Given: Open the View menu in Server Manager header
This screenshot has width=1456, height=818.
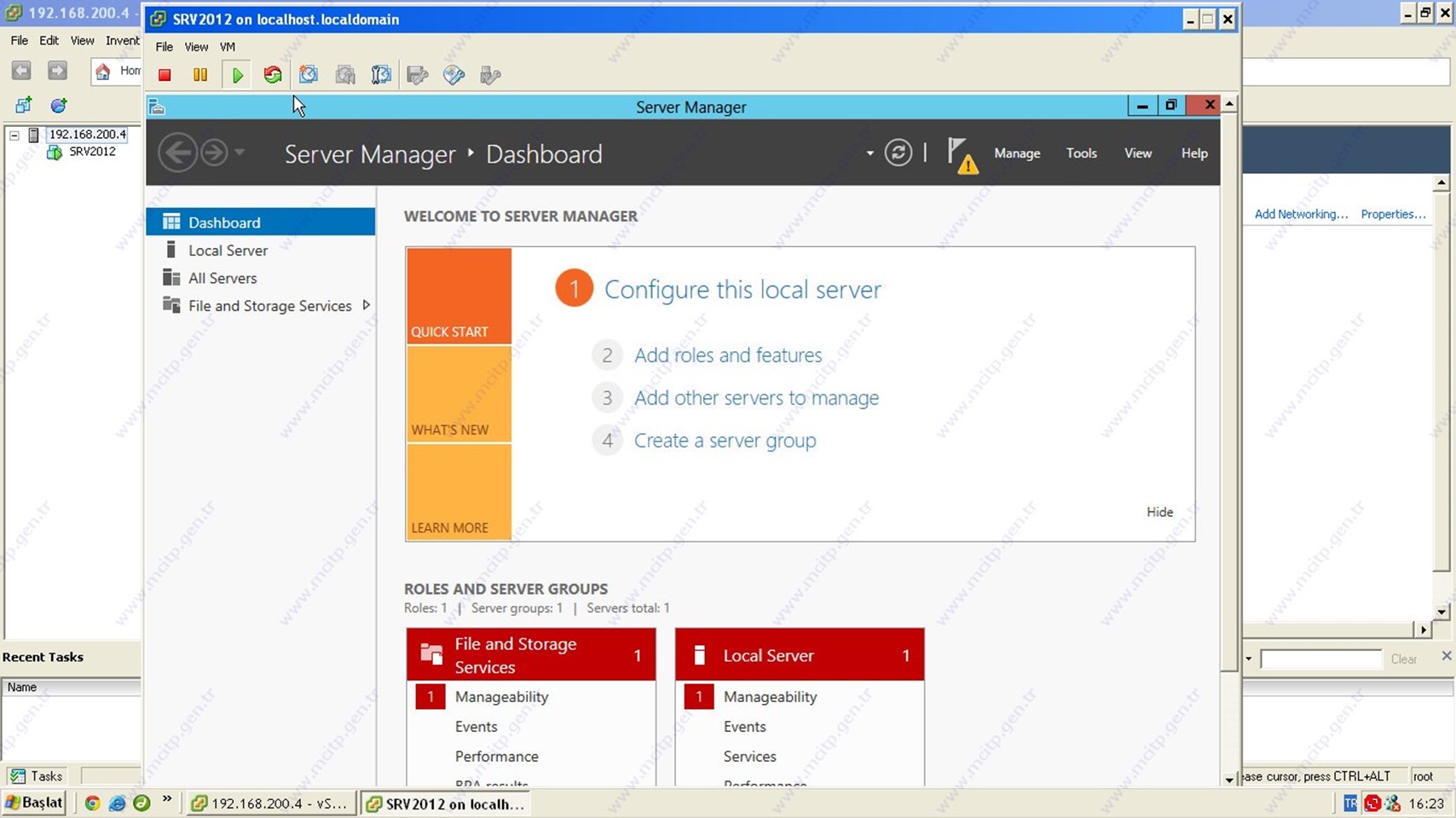Looking at the screenshot, I should pyautogui.click(x=1138, y=153).
